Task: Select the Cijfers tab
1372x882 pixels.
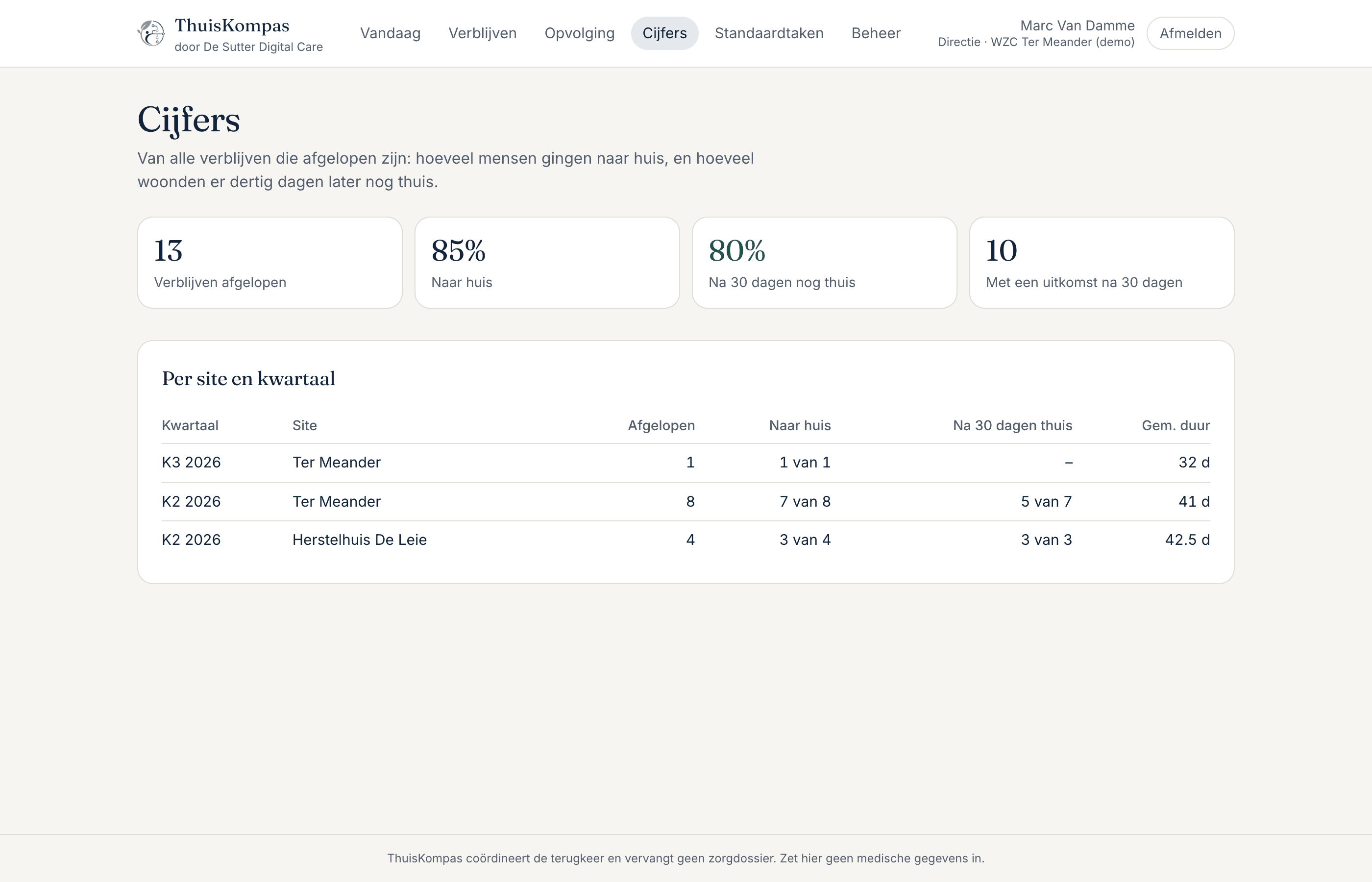Action: pos(665,33)
